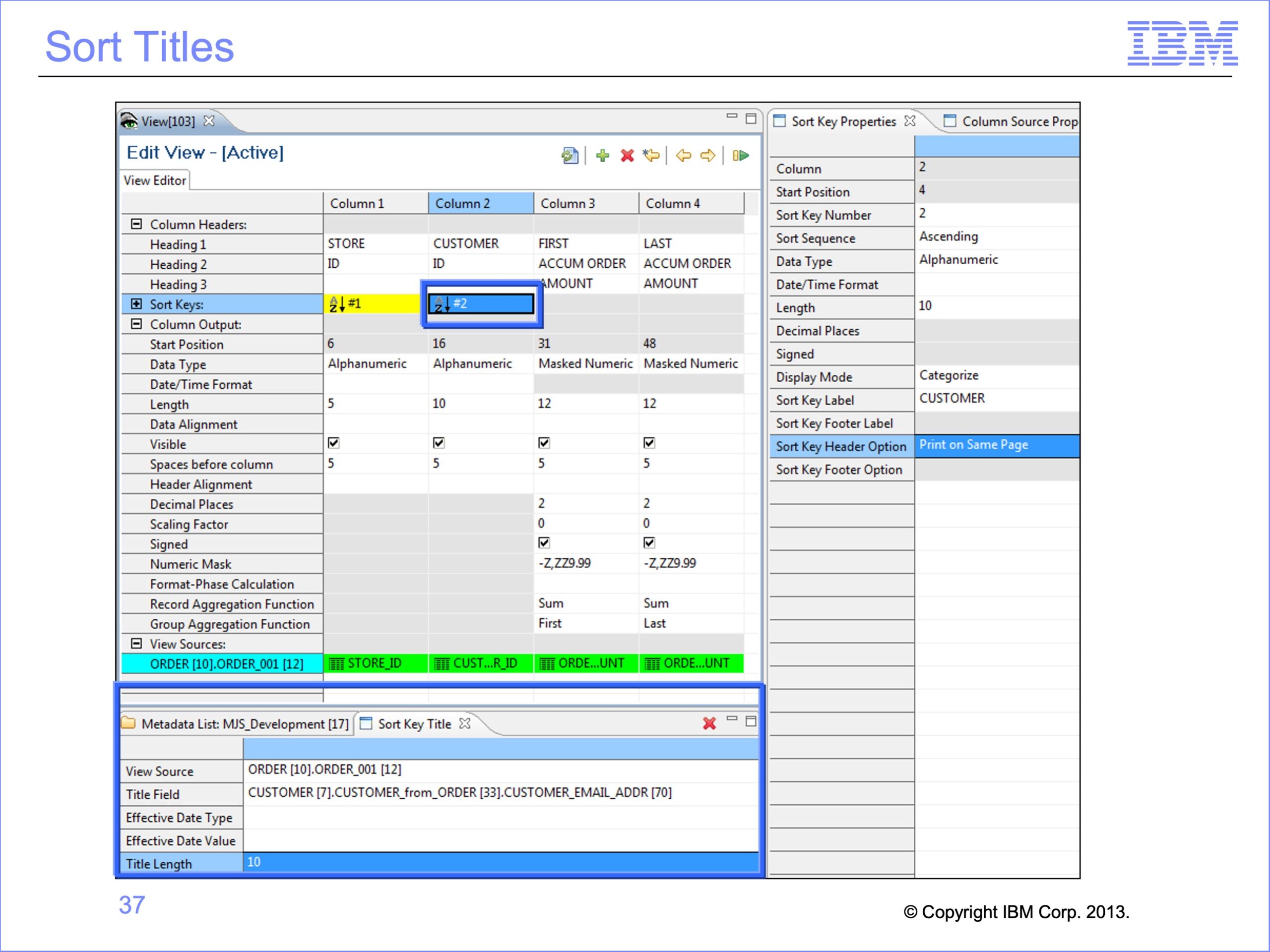This screenshot has height=952, width=1270.
Task: Minimize the Sort Key Title panel
Action: click(x=731, y=718)
